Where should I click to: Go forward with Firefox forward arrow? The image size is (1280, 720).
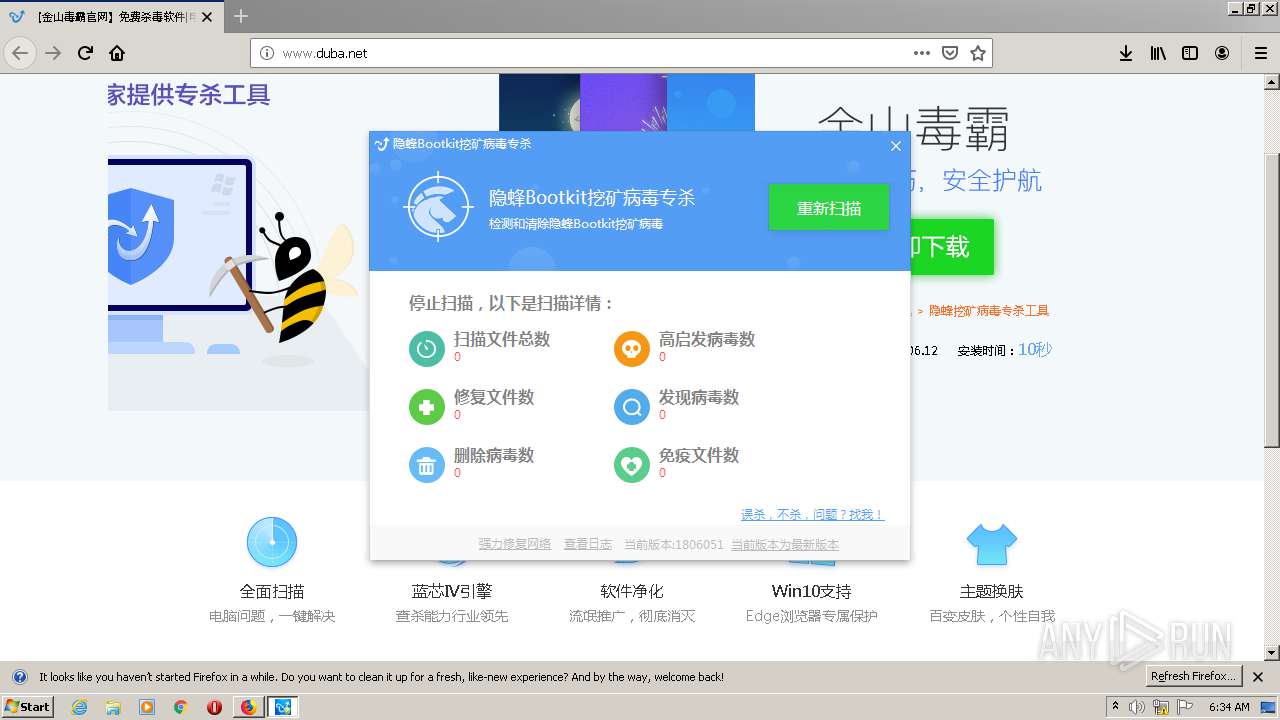coord(53,53)
